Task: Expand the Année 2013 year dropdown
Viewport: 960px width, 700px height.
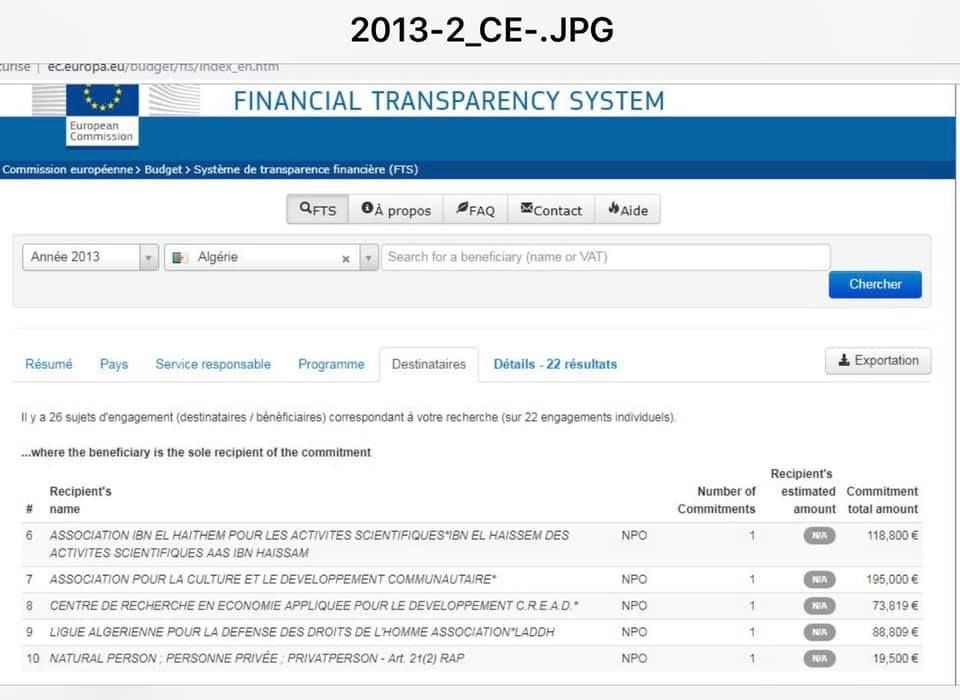Action: click(149, 258)
